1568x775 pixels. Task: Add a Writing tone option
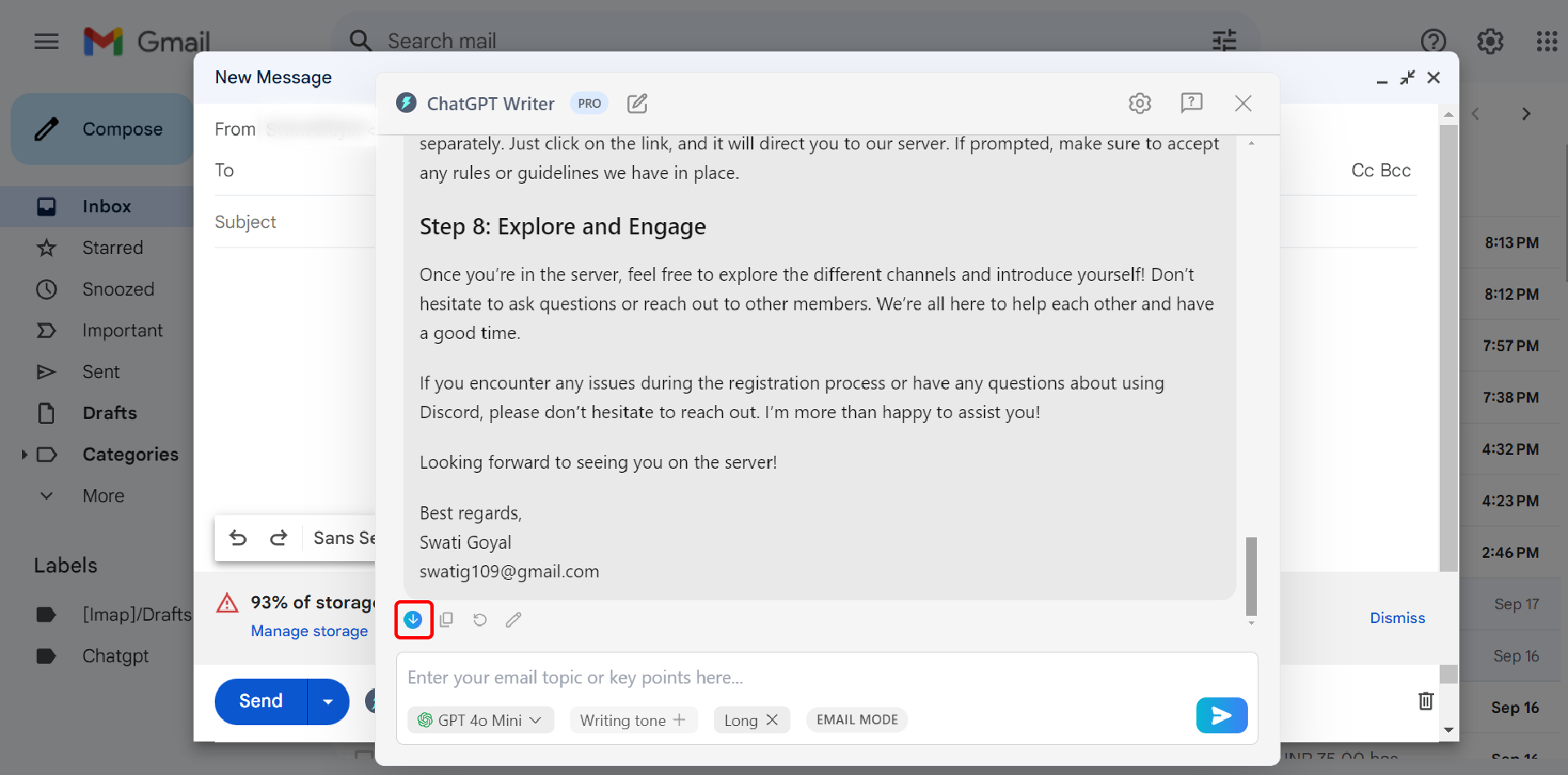click(633, 719)
